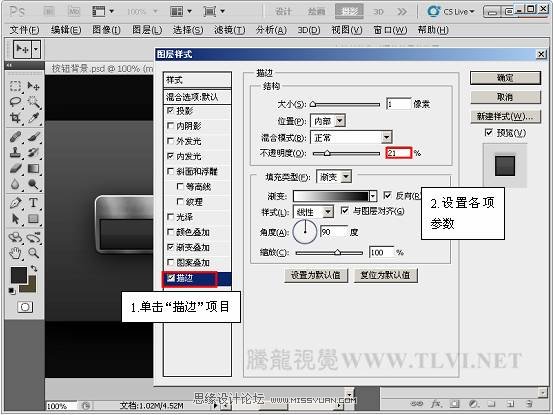Open 编辑 Edit menu
Viewport: 553px width, 415px height.
[x=66, y=30]
